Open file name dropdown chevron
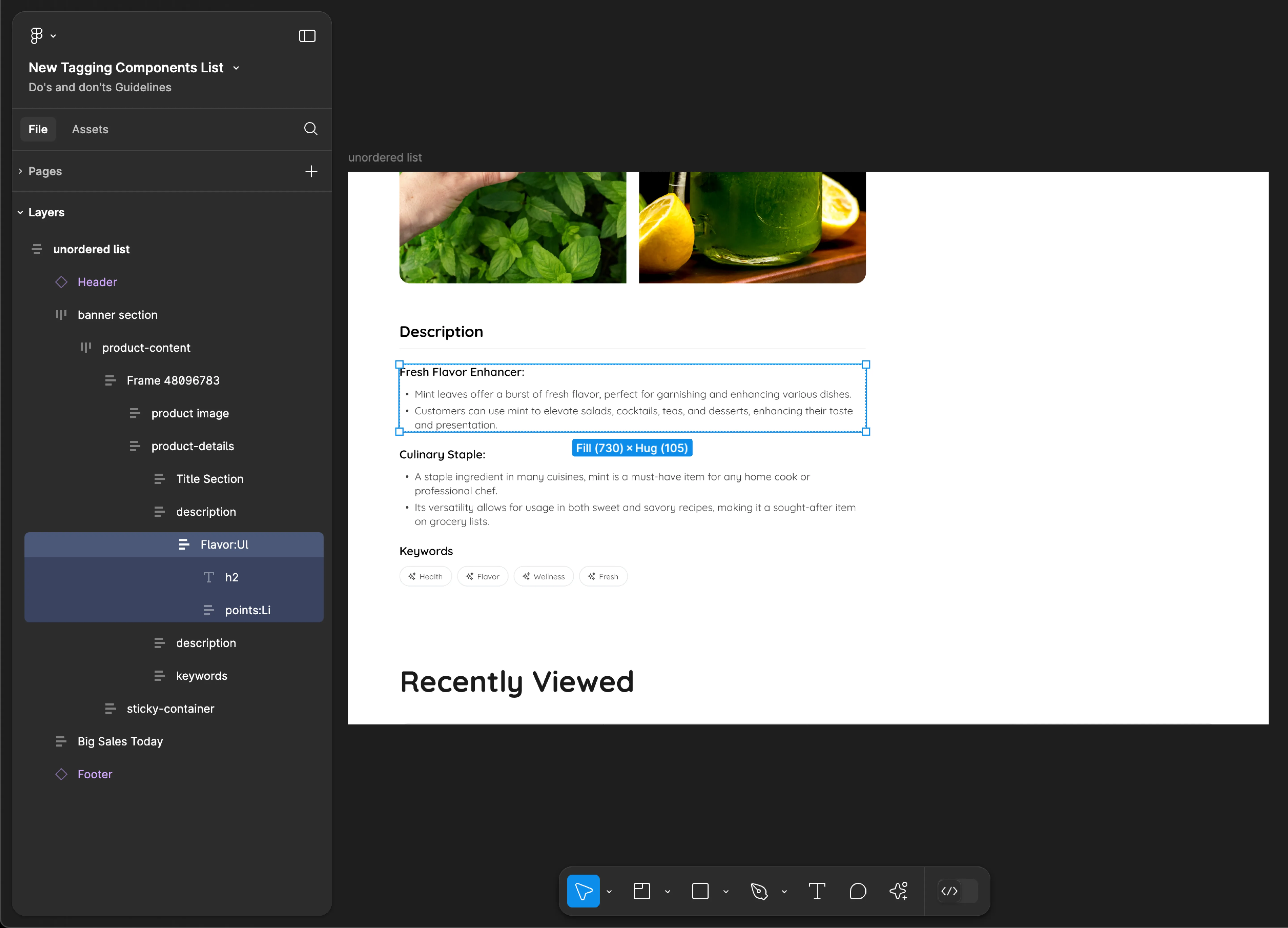The image size is (1288, 928). point(236,68)
